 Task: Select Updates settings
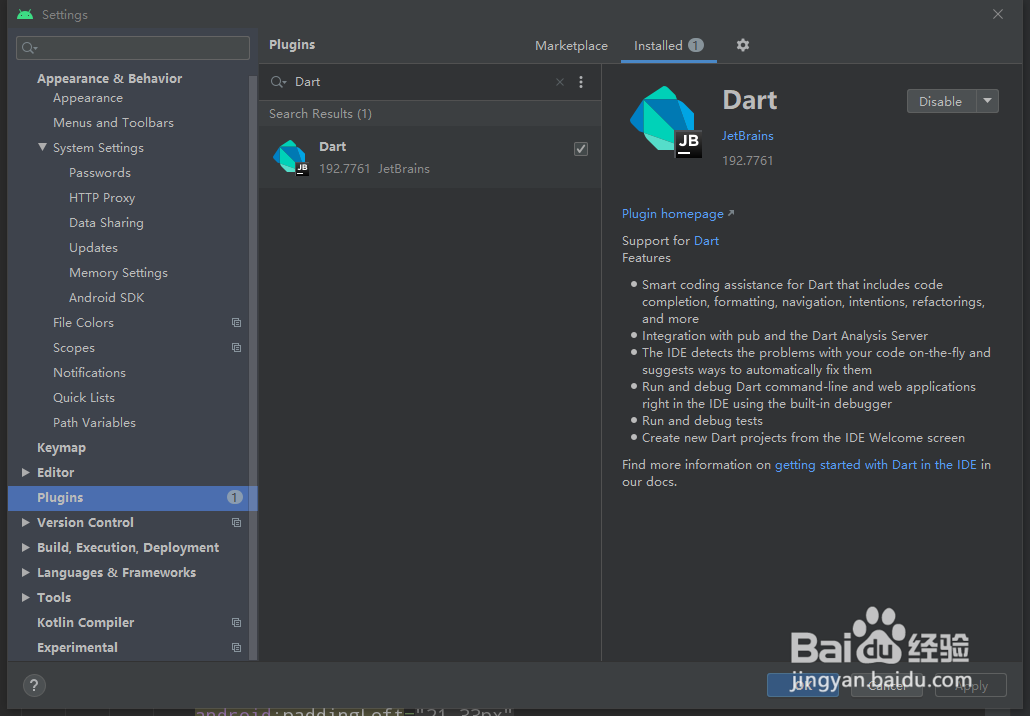tap(93, 248)
